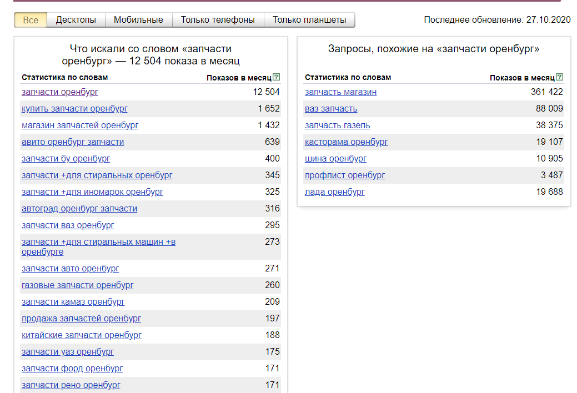
Task: Open the 'Только телефоны' tab
Action: pos(218,20)
